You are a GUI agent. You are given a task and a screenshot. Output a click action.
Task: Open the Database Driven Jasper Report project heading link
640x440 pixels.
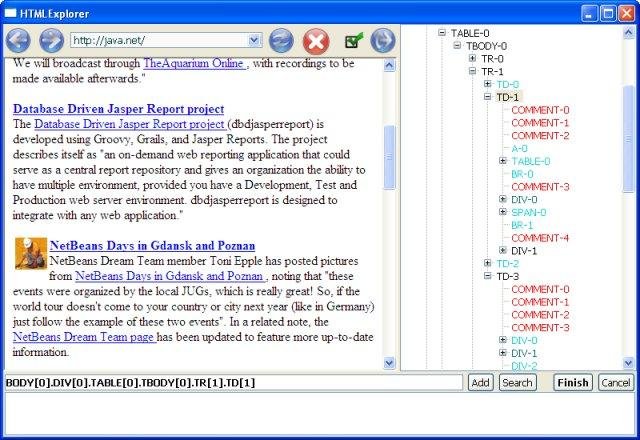coord(118,109)
